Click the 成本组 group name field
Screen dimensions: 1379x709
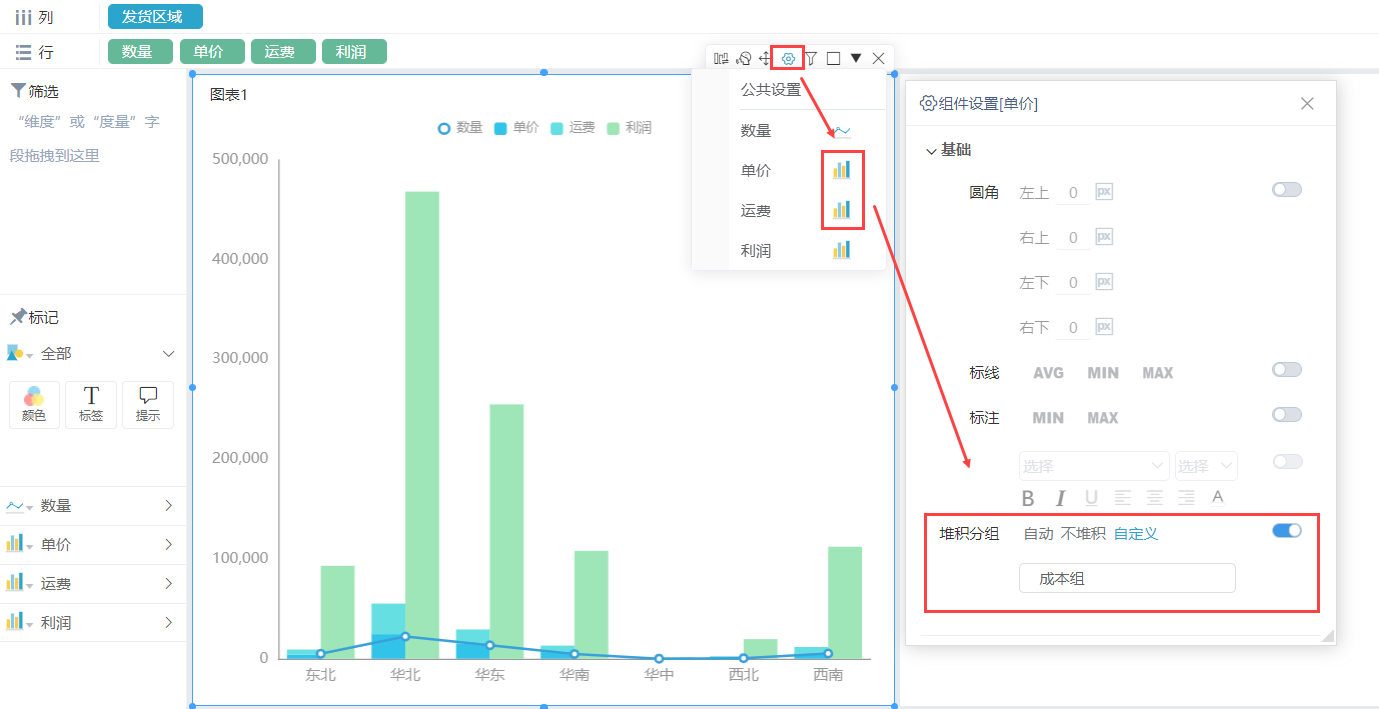click(1127, 578)
